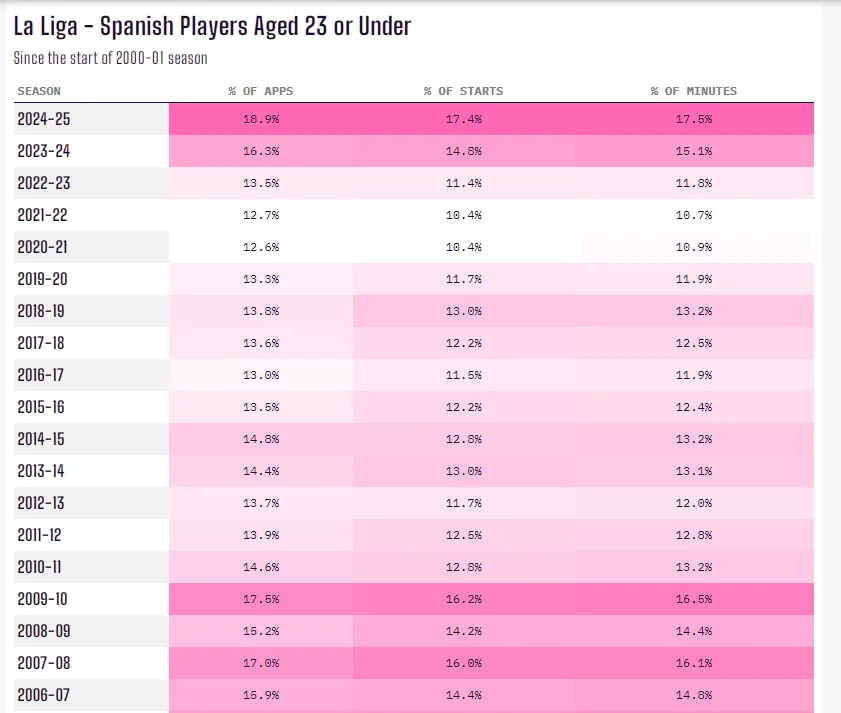Select the 2009-10 season label
The image size is (841, 713).
[x=43, y=599]
